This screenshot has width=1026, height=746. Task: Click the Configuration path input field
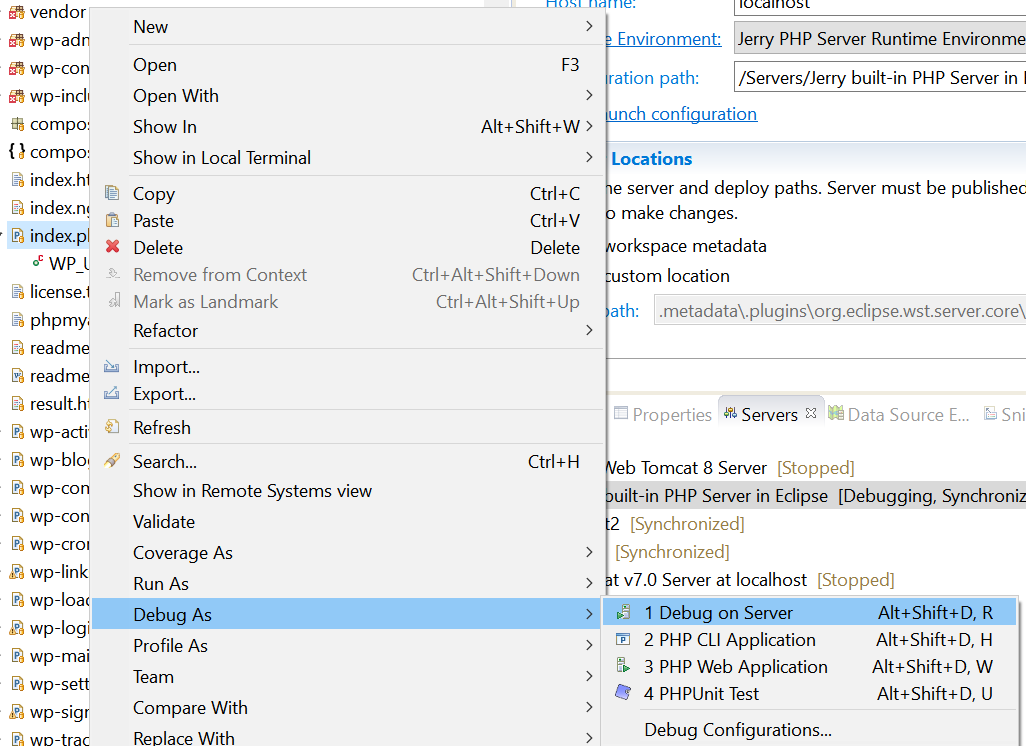(880, 78)
